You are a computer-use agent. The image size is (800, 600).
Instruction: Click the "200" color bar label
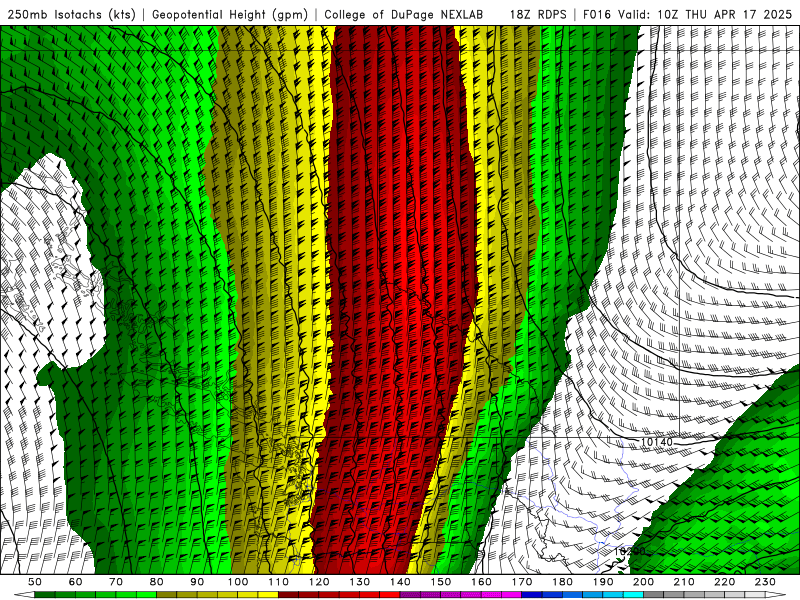[x=643, y=582]
